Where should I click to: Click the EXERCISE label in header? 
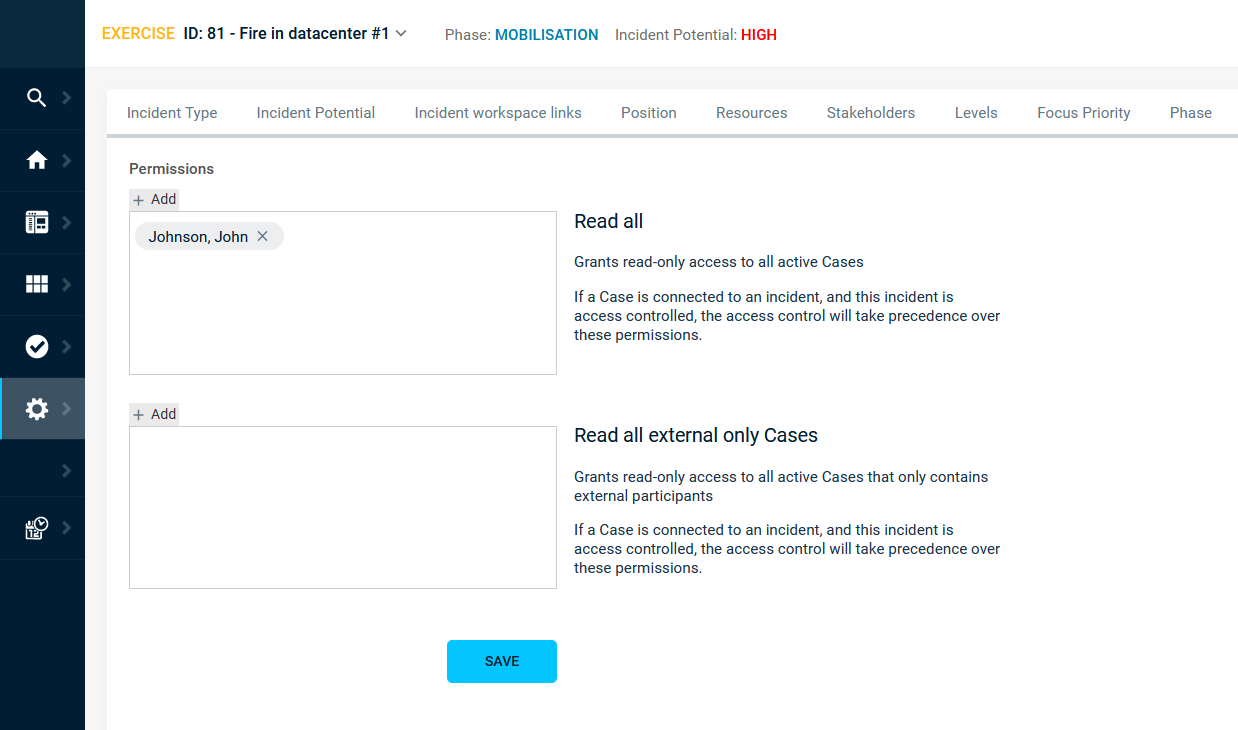click(139, 34)
